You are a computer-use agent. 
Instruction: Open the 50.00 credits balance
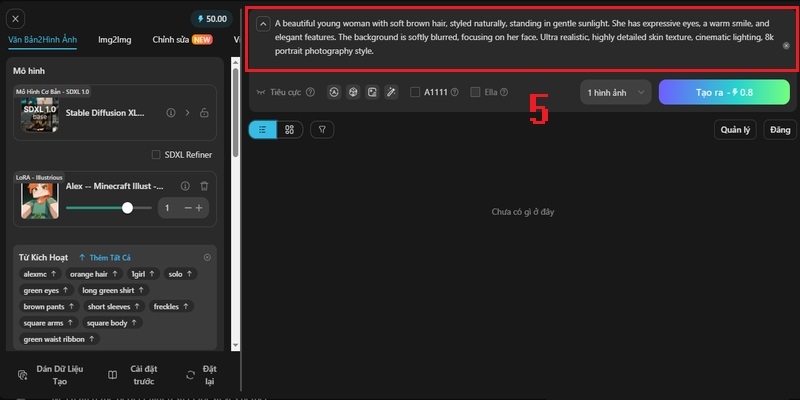click(x=212, y=19)
